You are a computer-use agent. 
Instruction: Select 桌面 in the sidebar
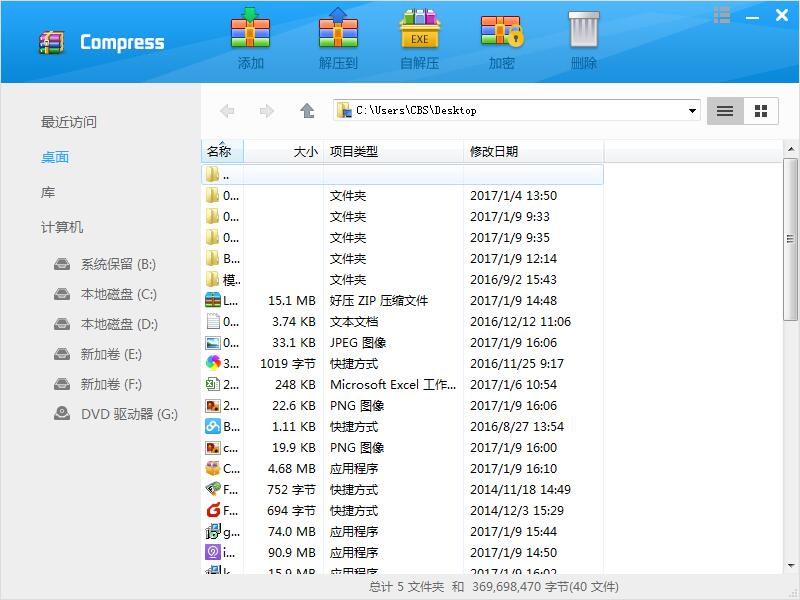tap(55, 157)
